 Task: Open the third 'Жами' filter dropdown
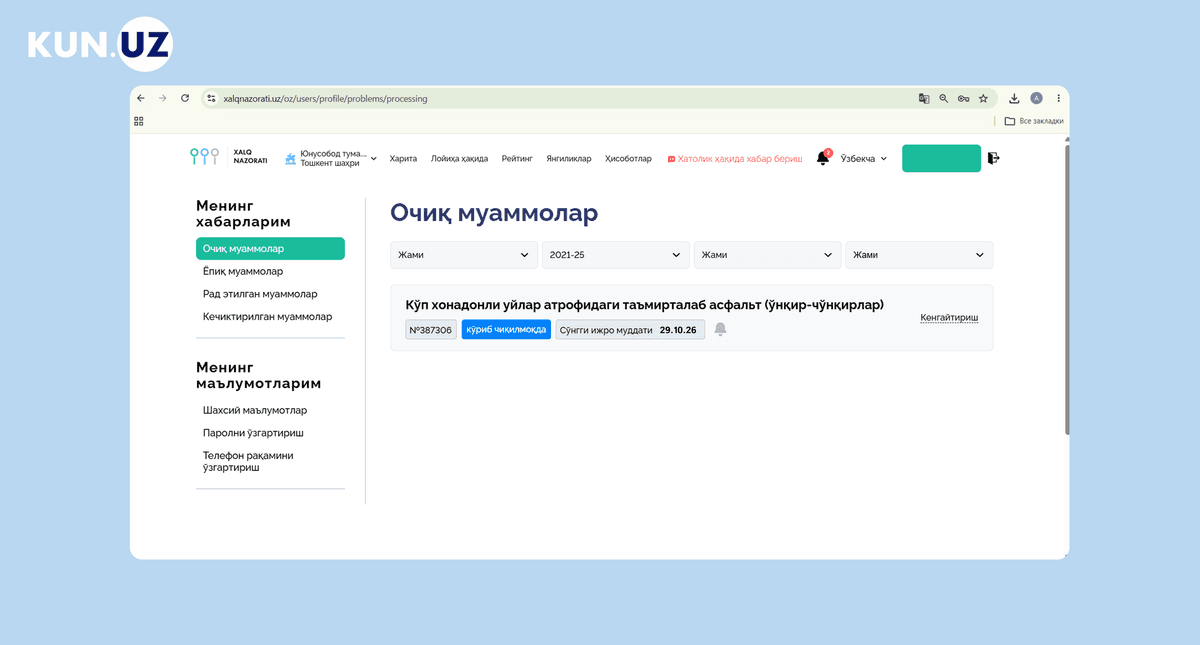pos(768,255)
